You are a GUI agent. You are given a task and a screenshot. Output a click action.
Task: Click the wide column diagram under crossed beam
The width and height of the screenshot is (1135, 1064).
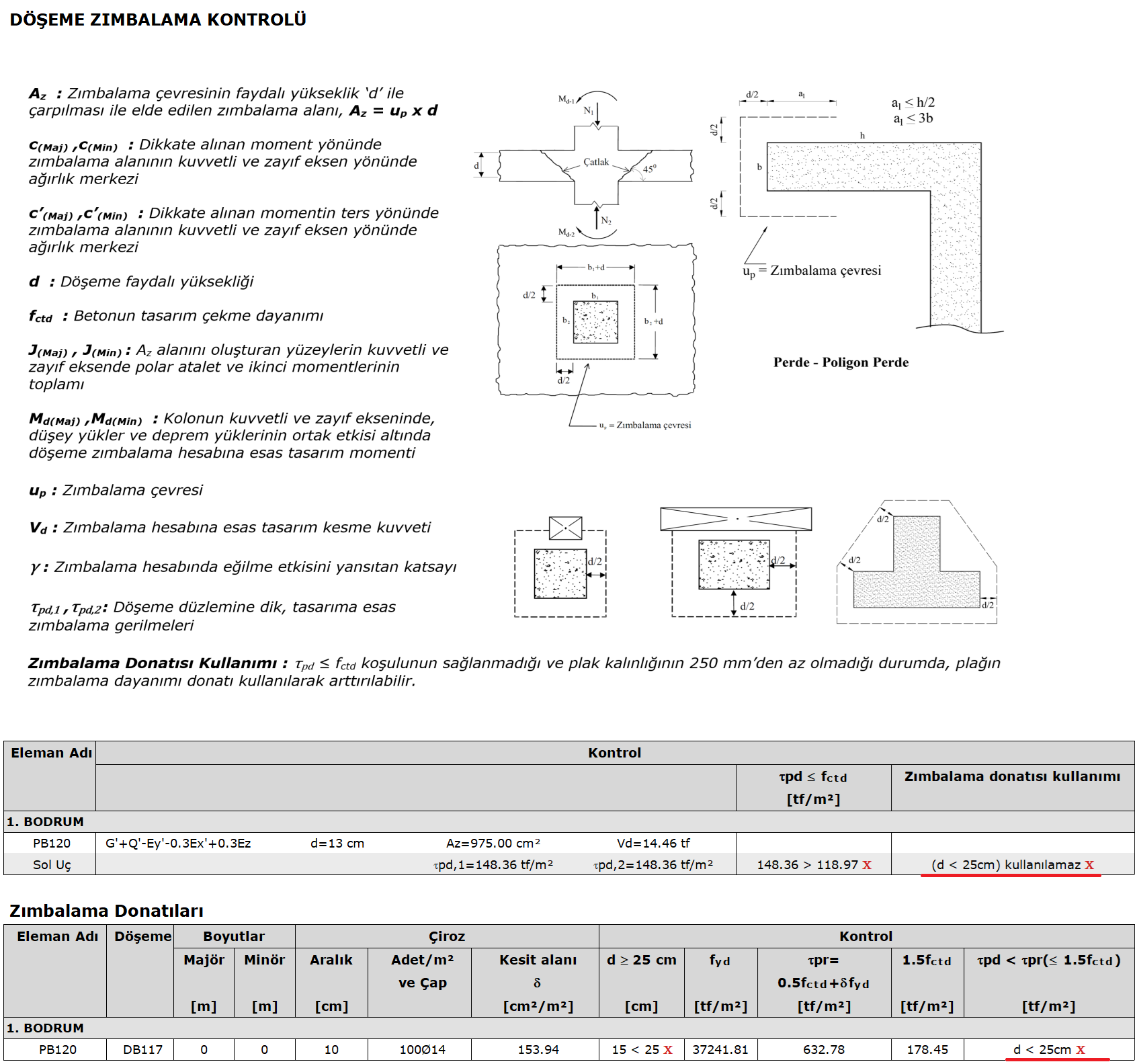coord(736,562)
